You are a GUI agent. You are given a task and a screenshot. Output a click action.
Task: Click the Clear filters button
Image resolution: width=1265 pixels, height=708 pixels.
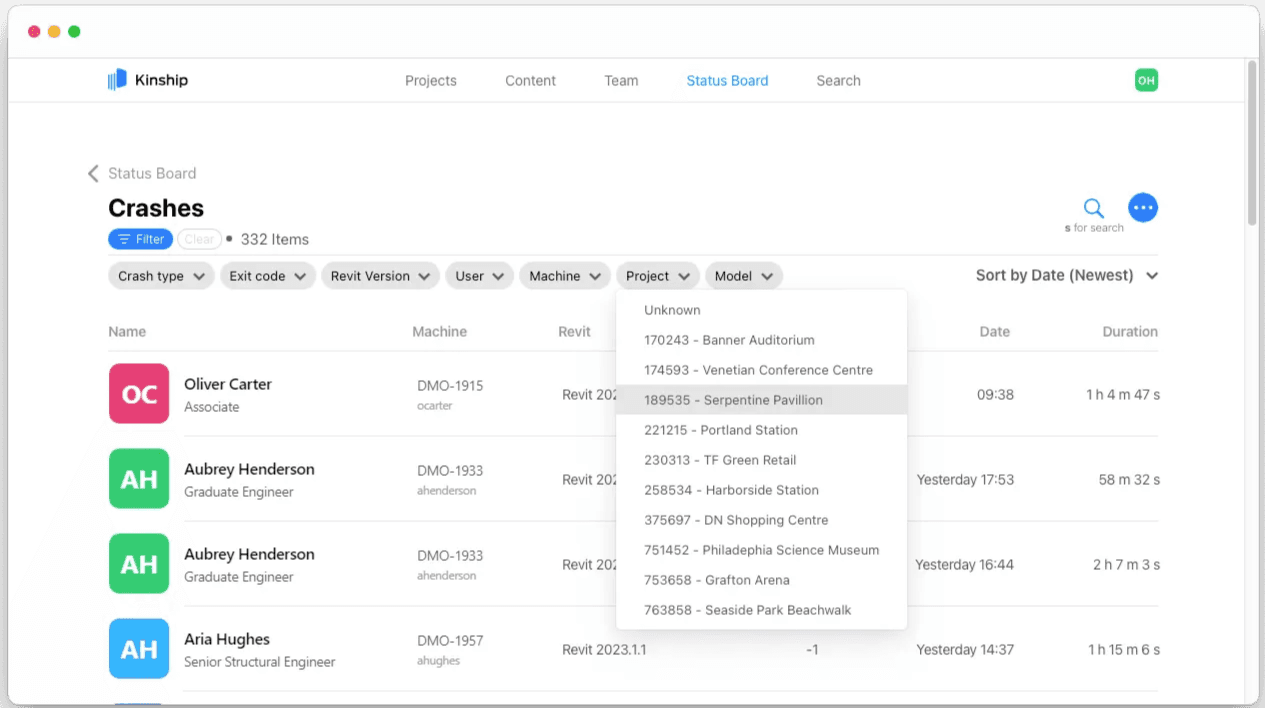pyautogui.click(x=199, y=239)
